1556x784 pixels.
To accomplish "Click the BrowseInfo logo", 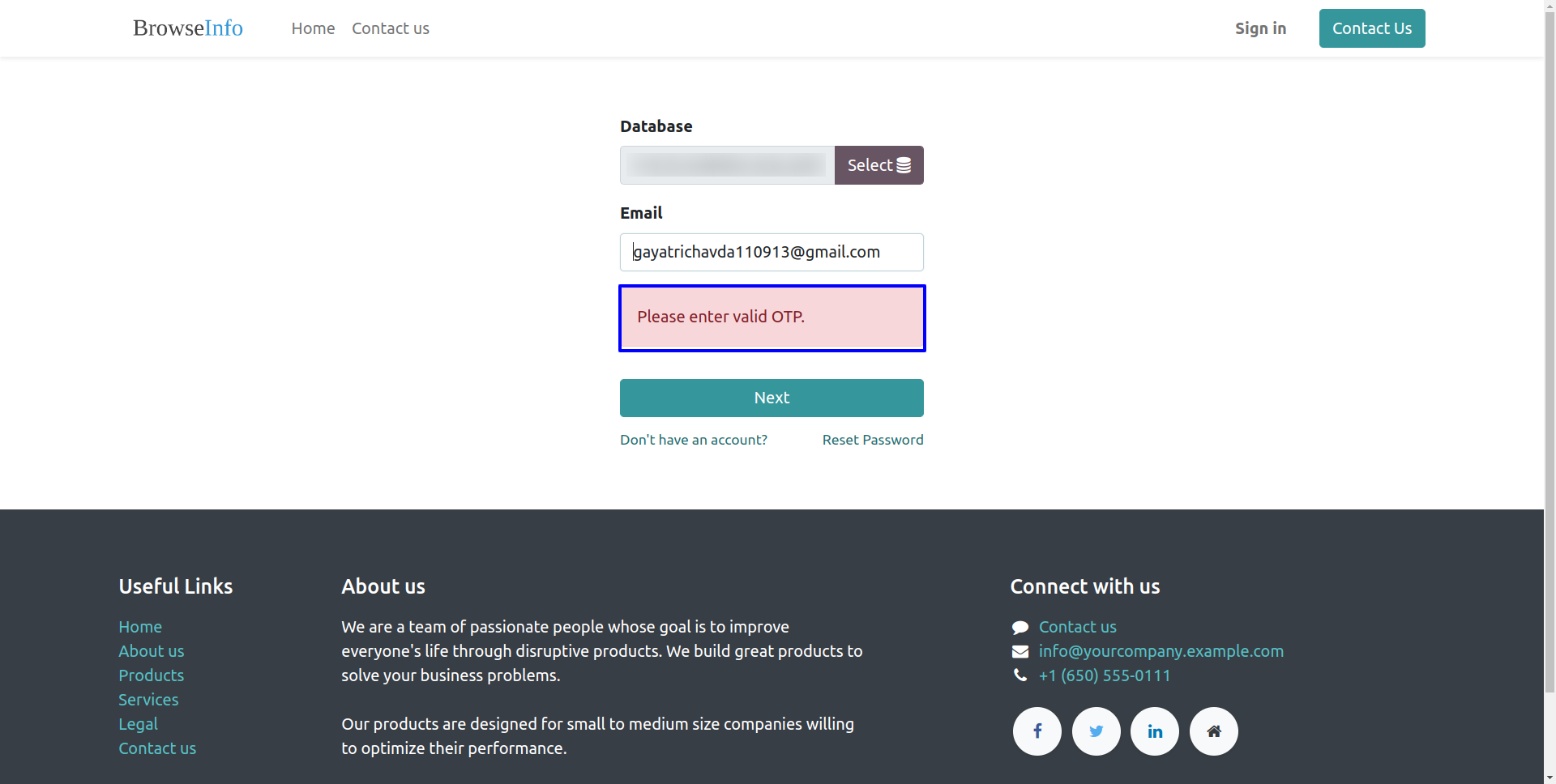I will click(x=188, y=28).
